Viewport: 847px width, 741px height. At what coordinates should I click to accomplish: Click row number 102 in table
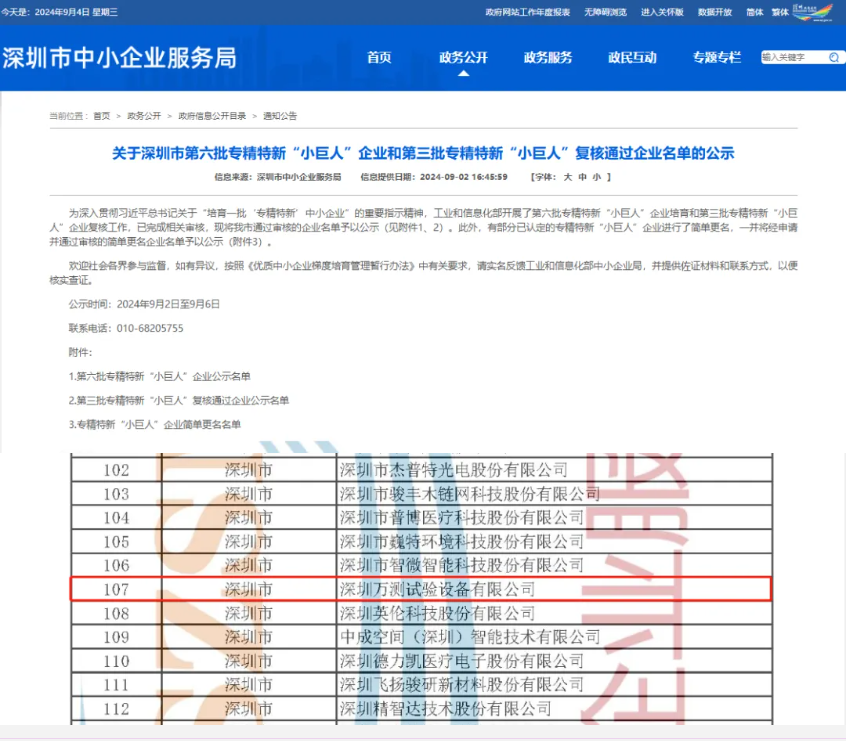click(116, 470)
